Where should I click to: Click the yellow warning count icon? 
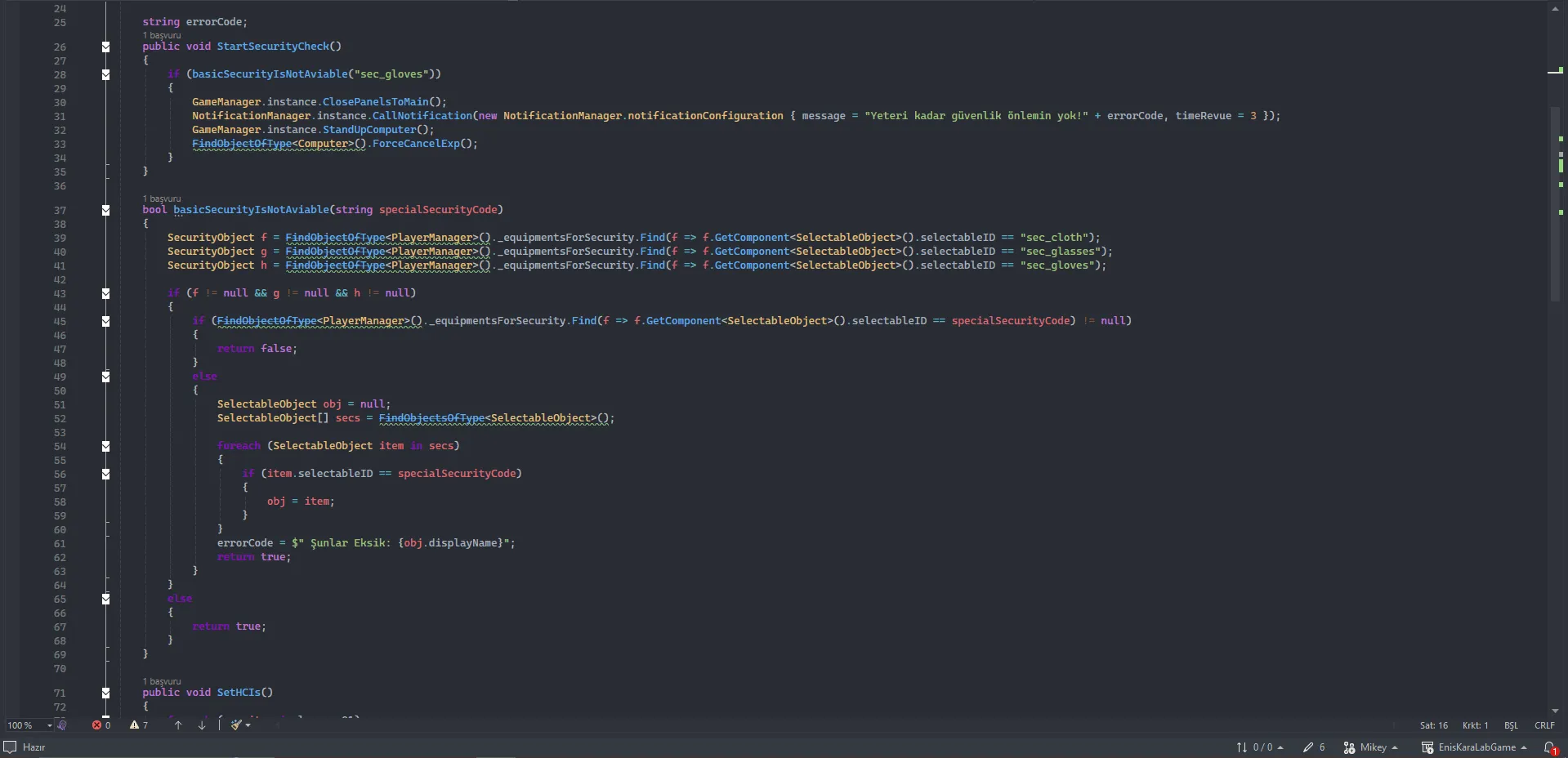point(134,725)
